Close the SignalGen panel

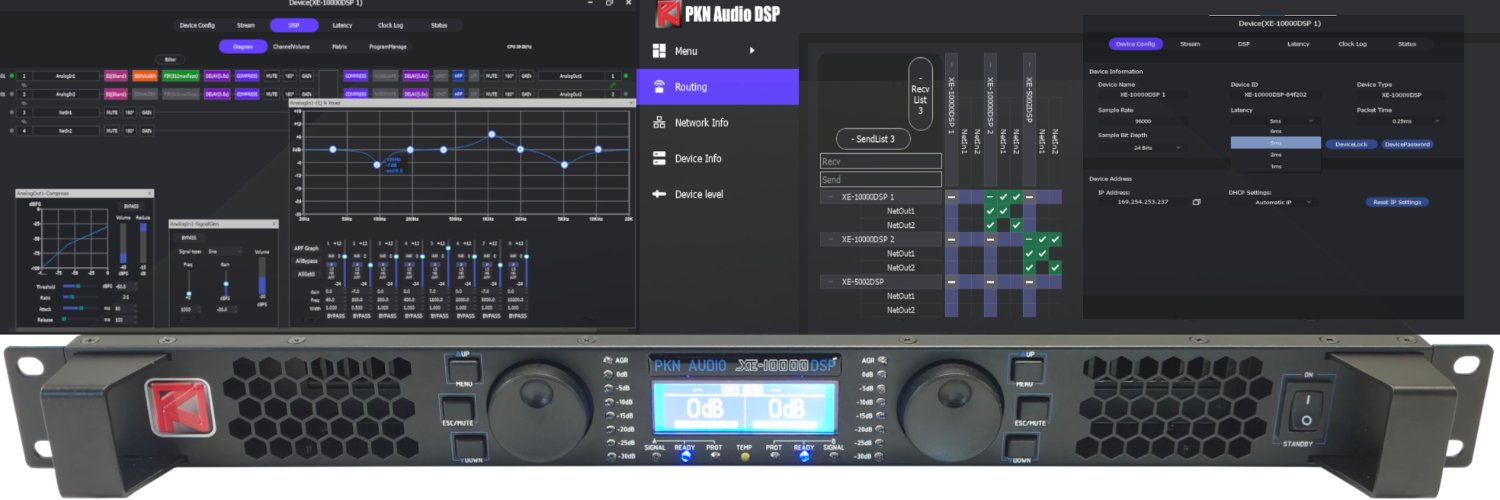[x=274, y=224]
